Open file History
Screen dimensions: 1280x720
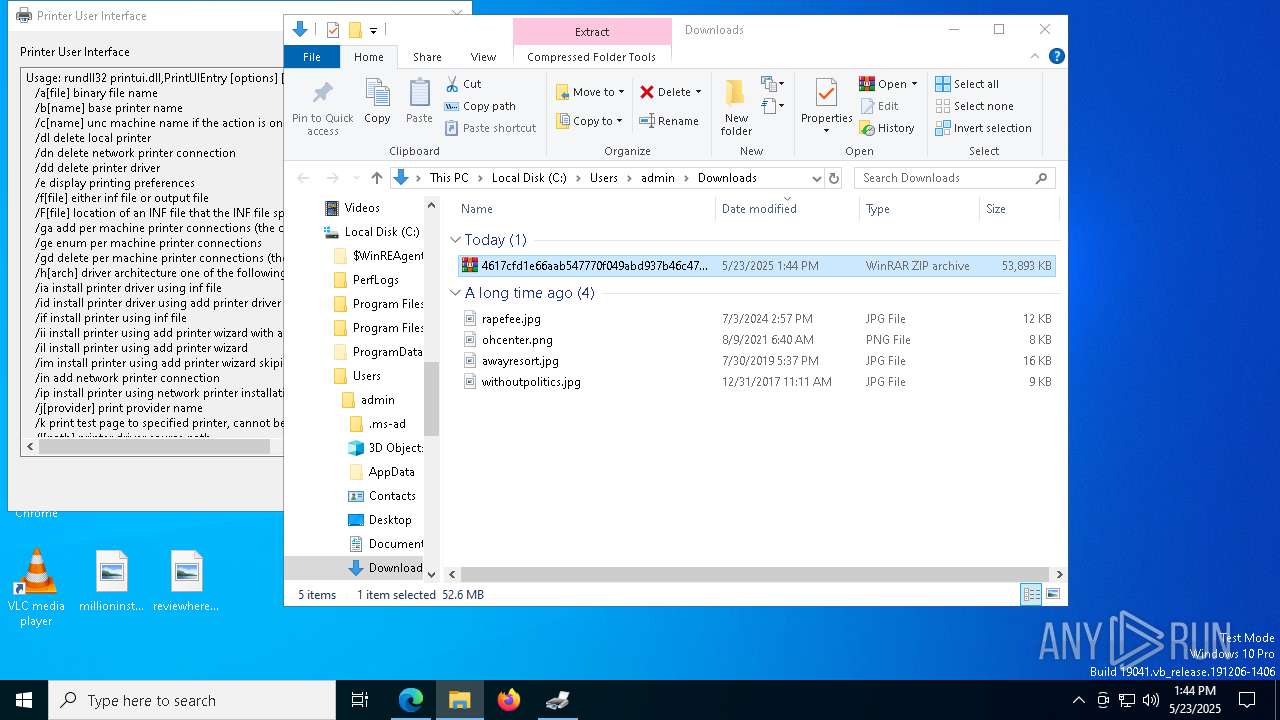click(887, 128)
